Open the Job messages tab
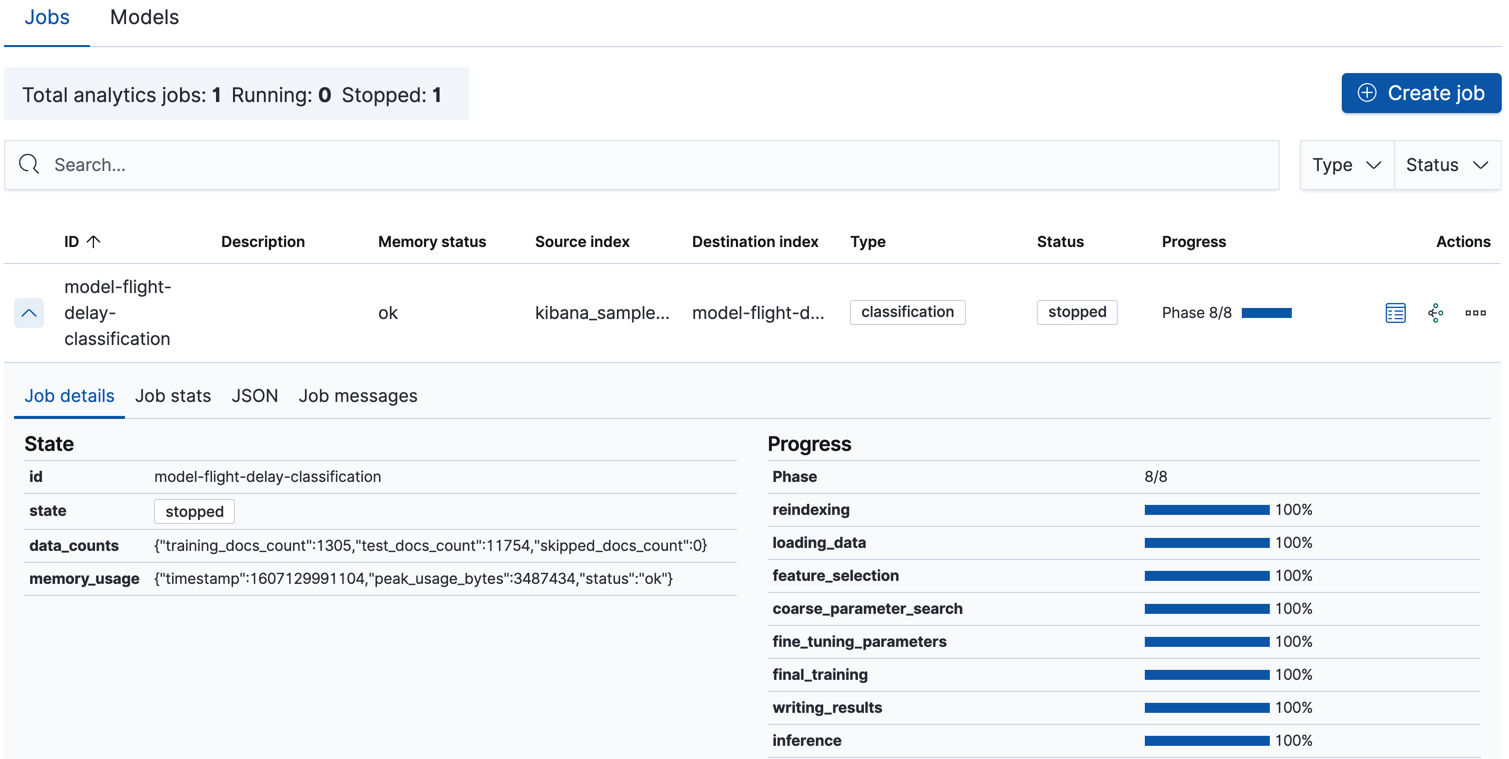Screen dimensions: 1509x759 [358, 395]
